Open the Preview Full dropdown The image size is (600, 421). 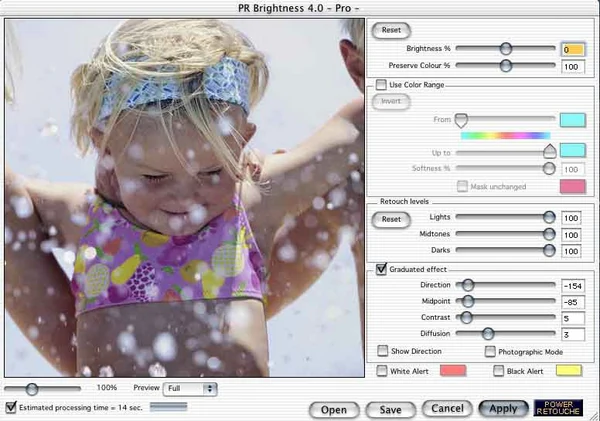pyautogui.click(x=190, y=389)
